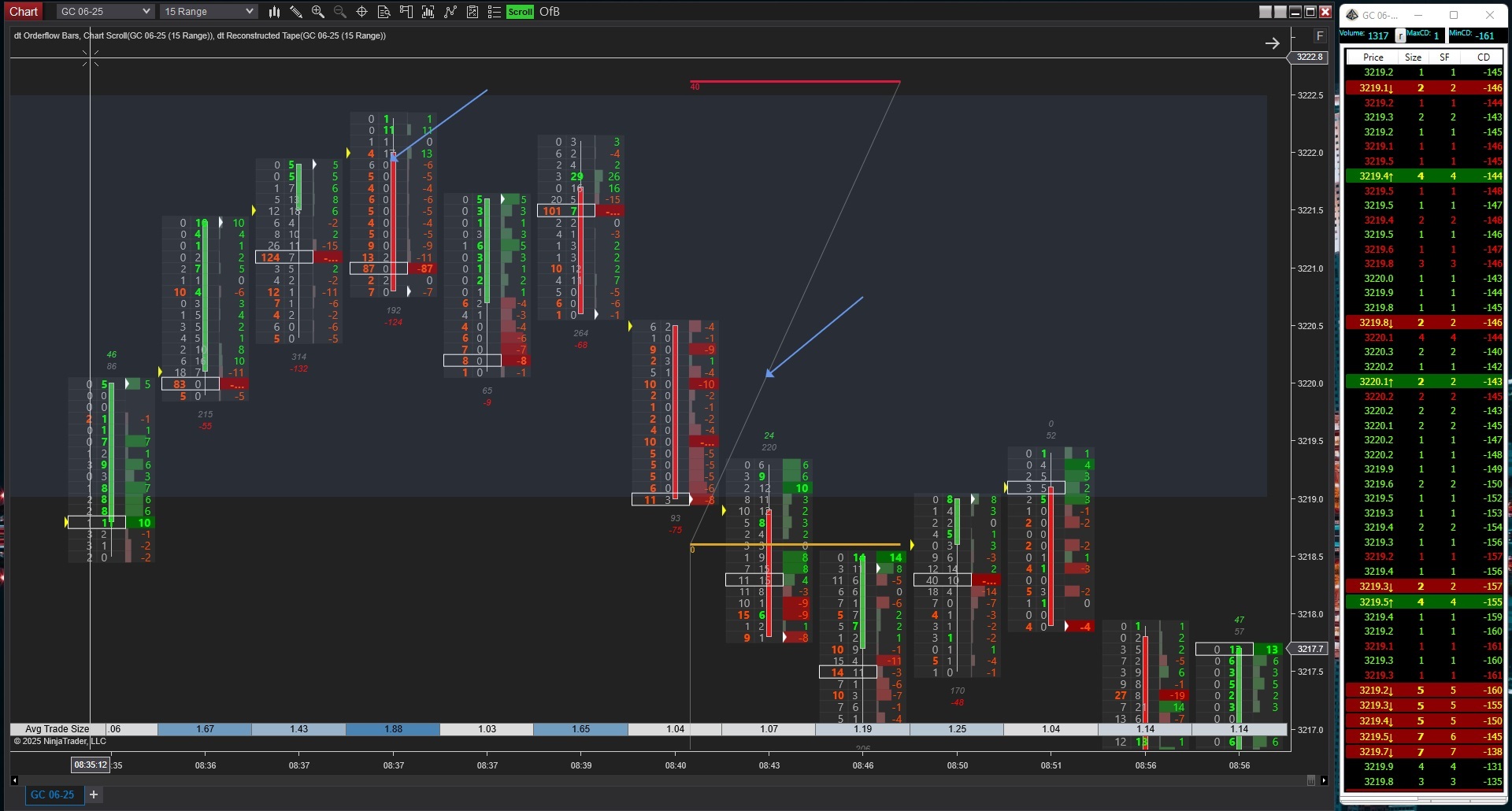The image size is (1512, 811).
Task: Click the zoom out magnifier icon
Action: pyautogui.click(x=340, y=12)
